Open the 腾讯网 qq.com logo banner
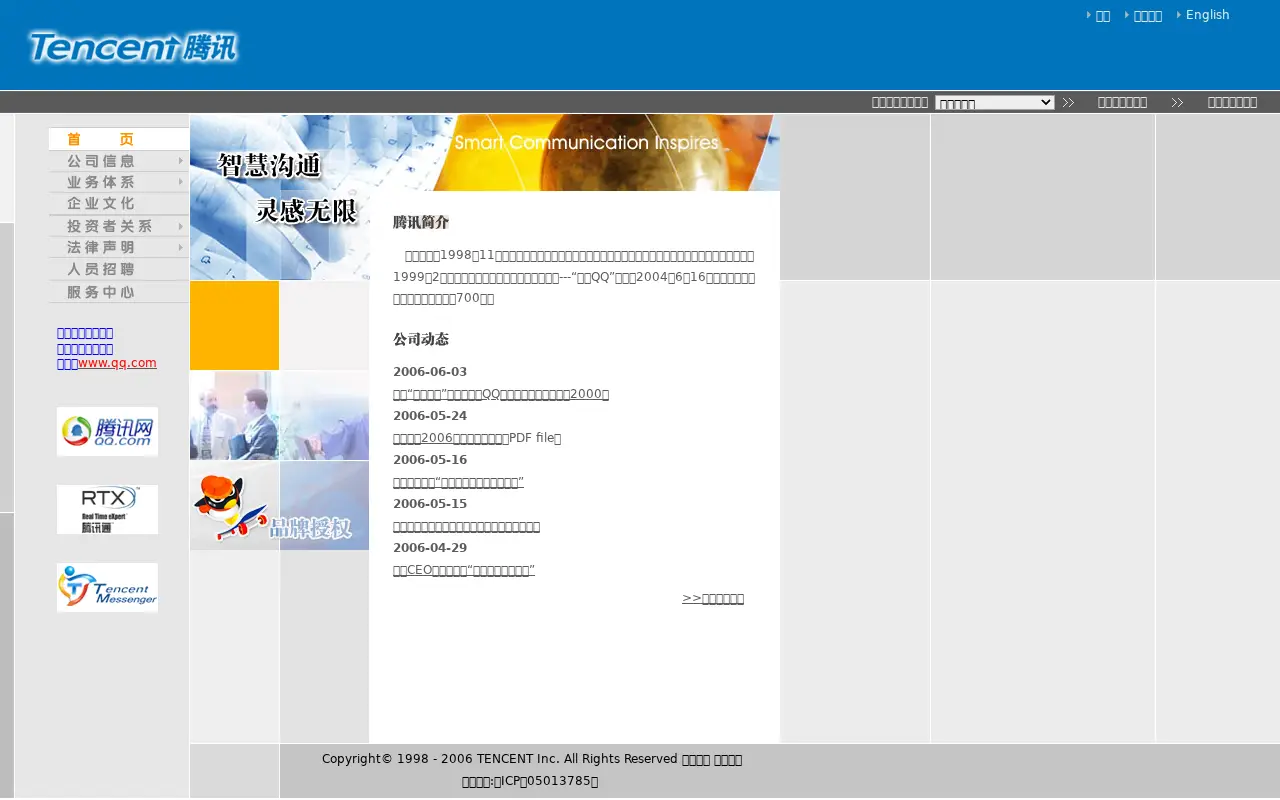Image resolution: width=1280 pixels, height=800 pixels. [x=107, y=431]
